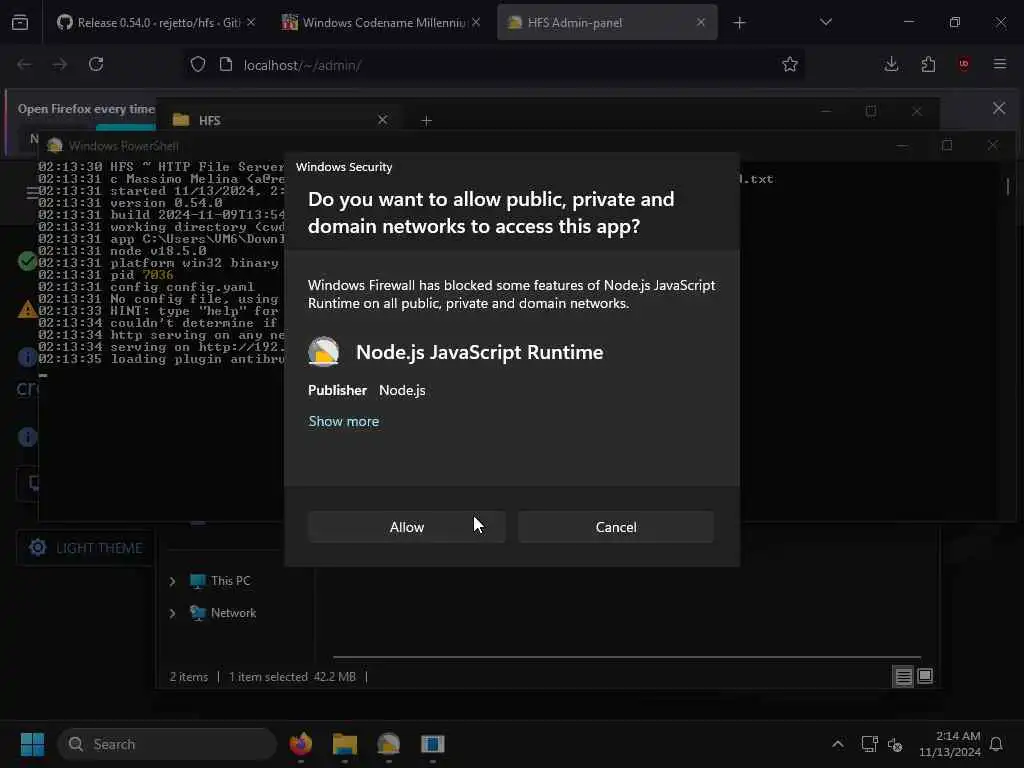Select Network in the navigation pane
Image resolution: width=1024 pixels, height=768 pixels.
coord(223,613)
